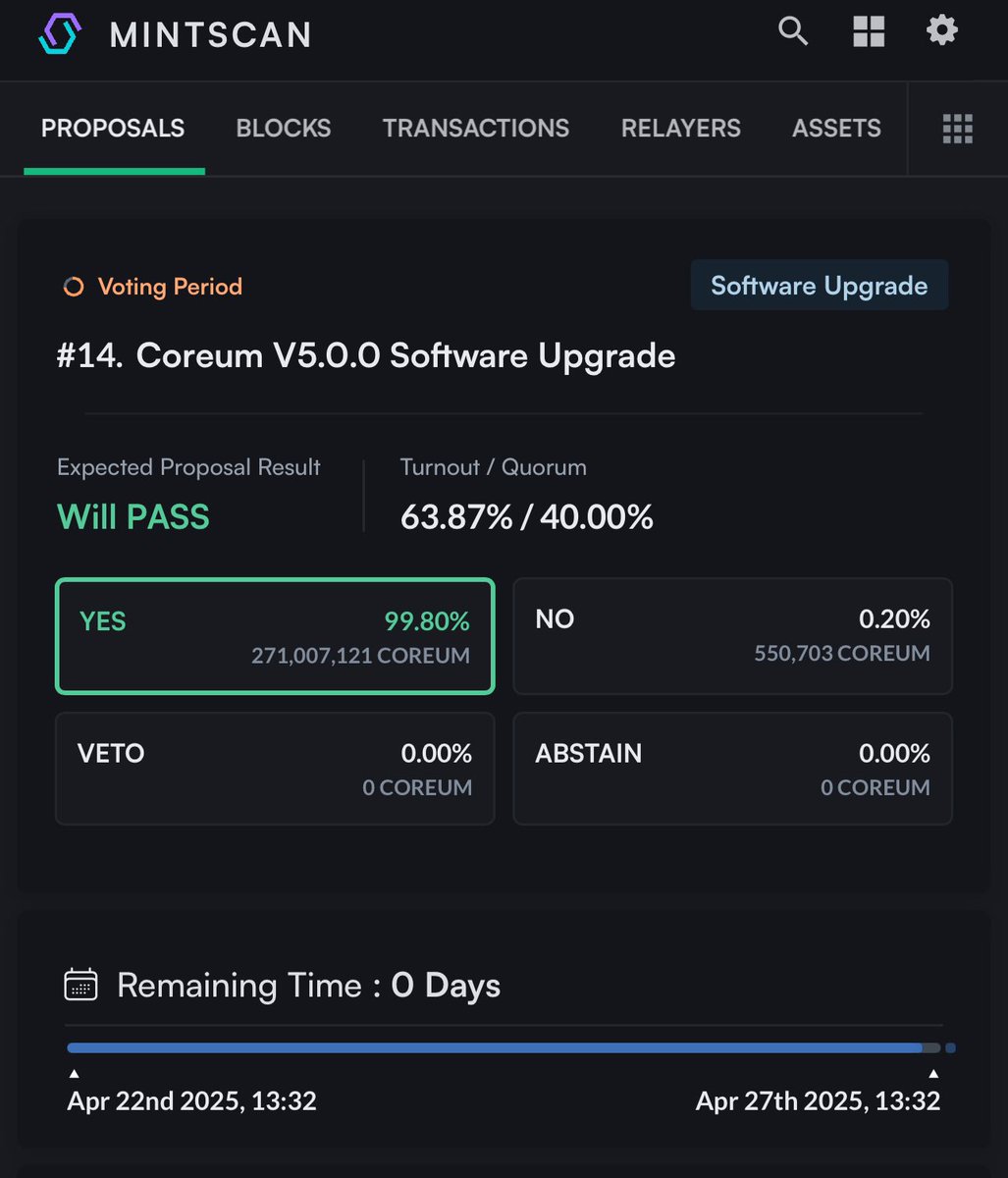Open the search magnifier icon
The height and width of the screenshot is (1178, 1008).
point(793,31)
